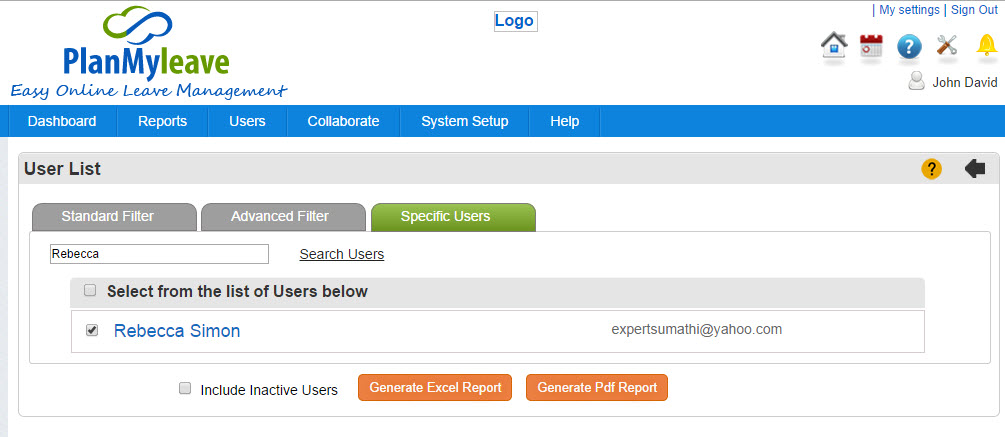Click Generate Excel Report button
This screenshot has width=1005, height=437.
click(x=435, y=388)
